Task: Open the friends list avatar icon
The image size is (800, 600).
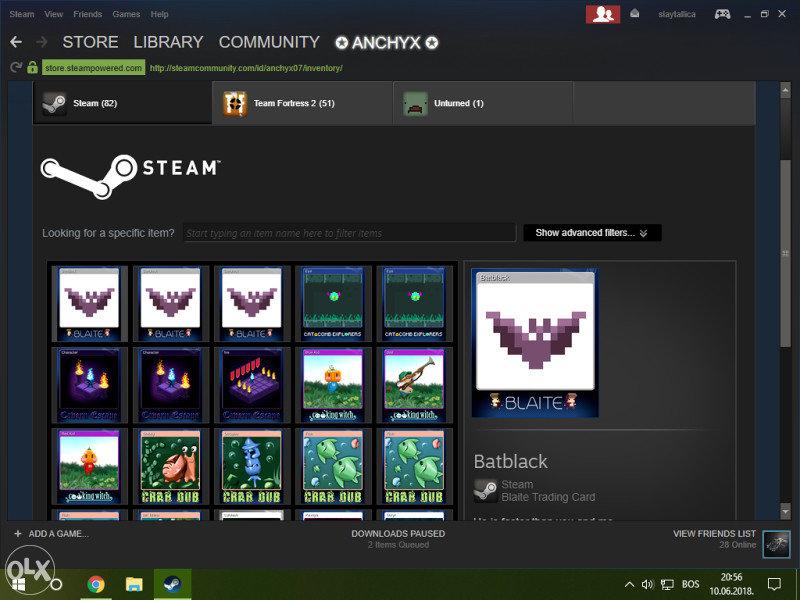Action: tap(776, 544)
